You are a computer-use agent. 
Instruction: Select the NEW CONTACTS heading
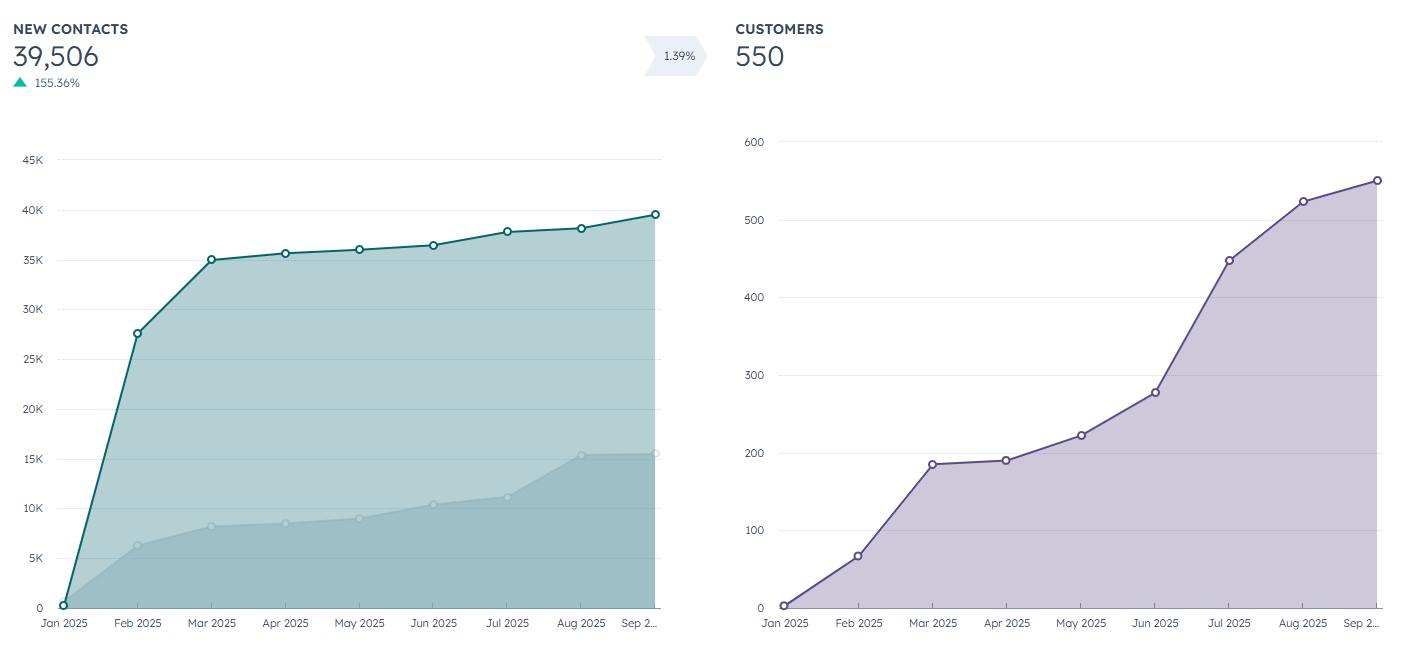(x=70, y=29)
